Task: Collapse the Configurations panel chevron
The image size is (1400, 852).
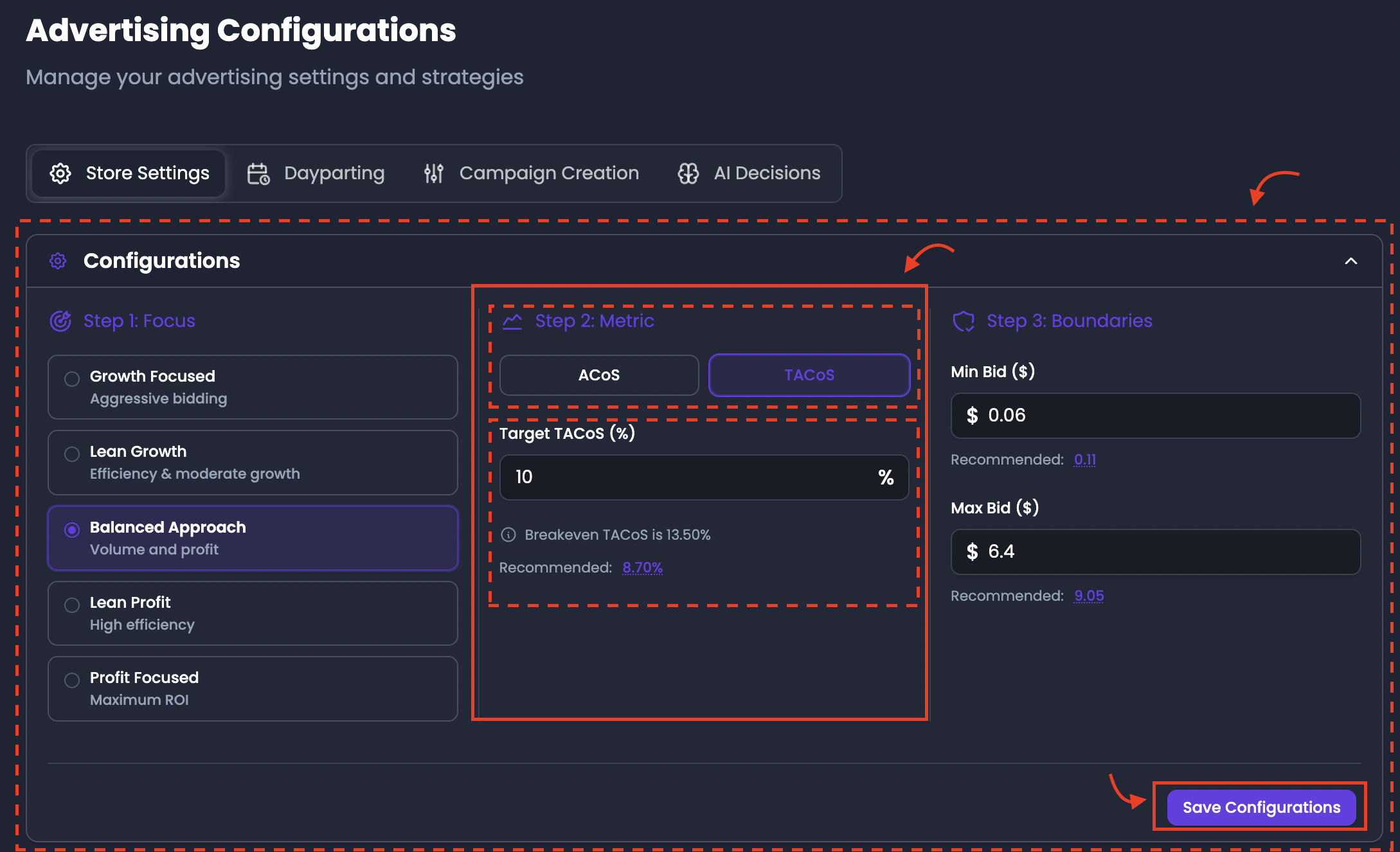Action: click(x=1351, y=261)
